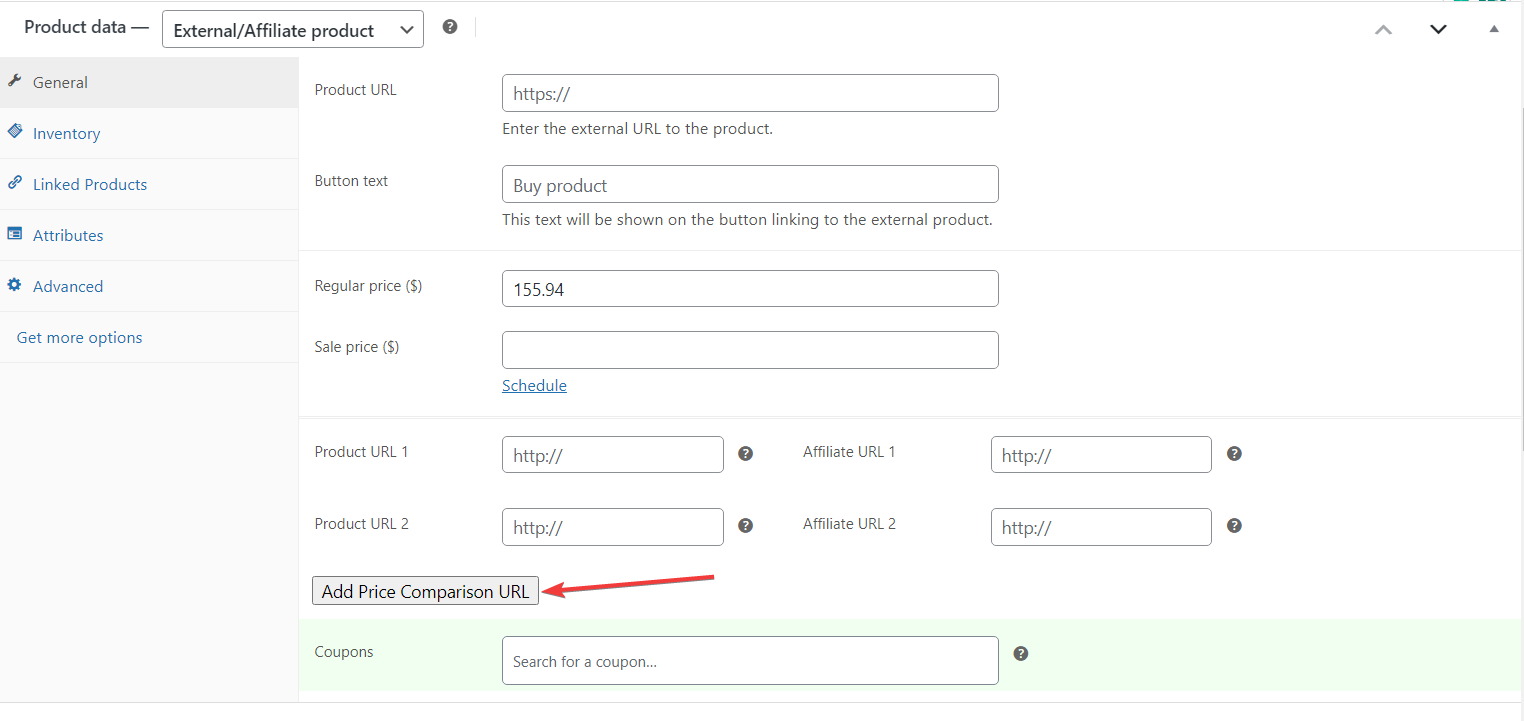Open the Advanced tab
1524x721 pixels.
click(149, 286)
